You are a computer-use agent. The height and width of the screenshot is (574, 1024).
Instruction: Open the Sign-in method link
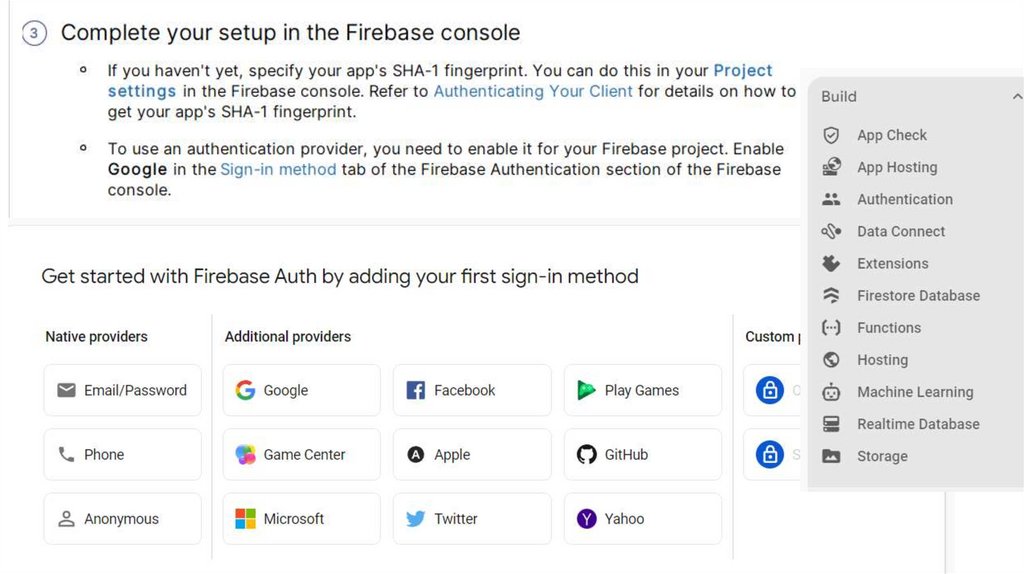pos(278,169)
